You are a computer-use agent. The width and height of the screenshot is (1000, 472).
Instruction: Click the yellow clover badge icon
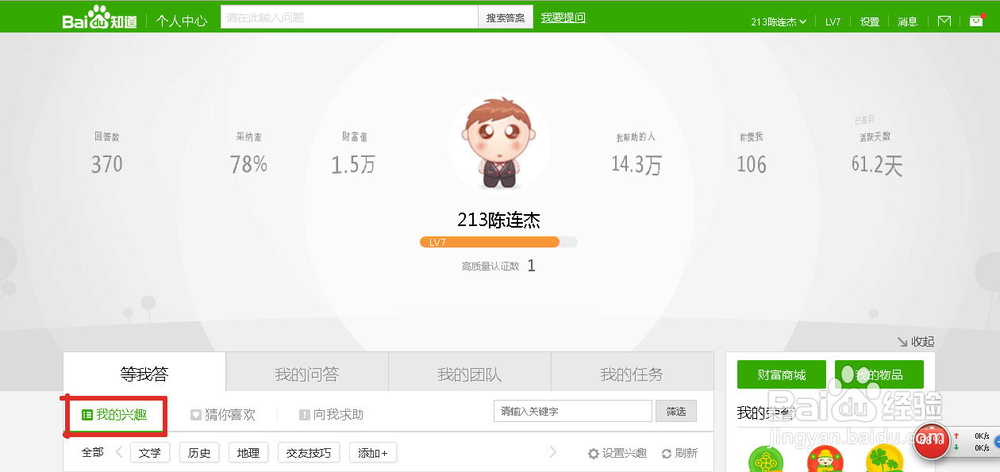click(x=884, y=459)
